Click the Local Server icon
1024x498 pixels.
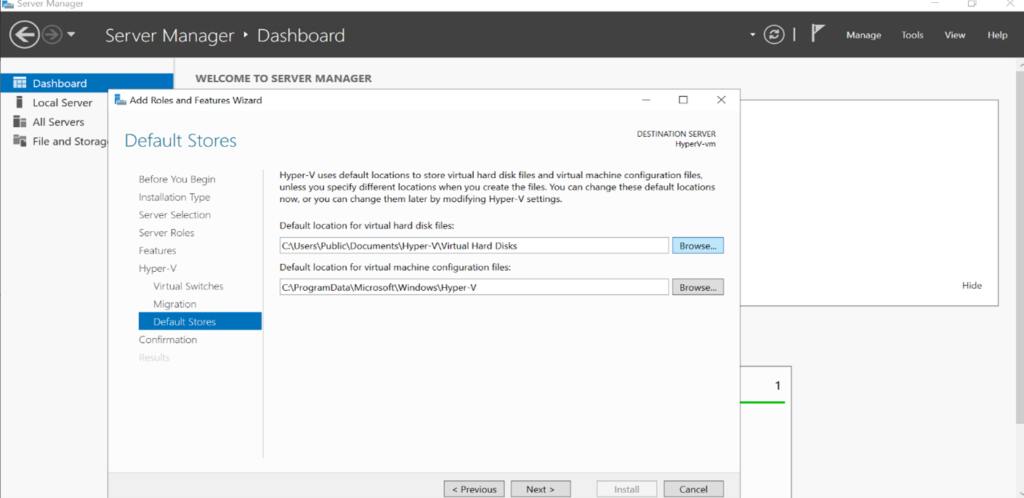[20, 102]
